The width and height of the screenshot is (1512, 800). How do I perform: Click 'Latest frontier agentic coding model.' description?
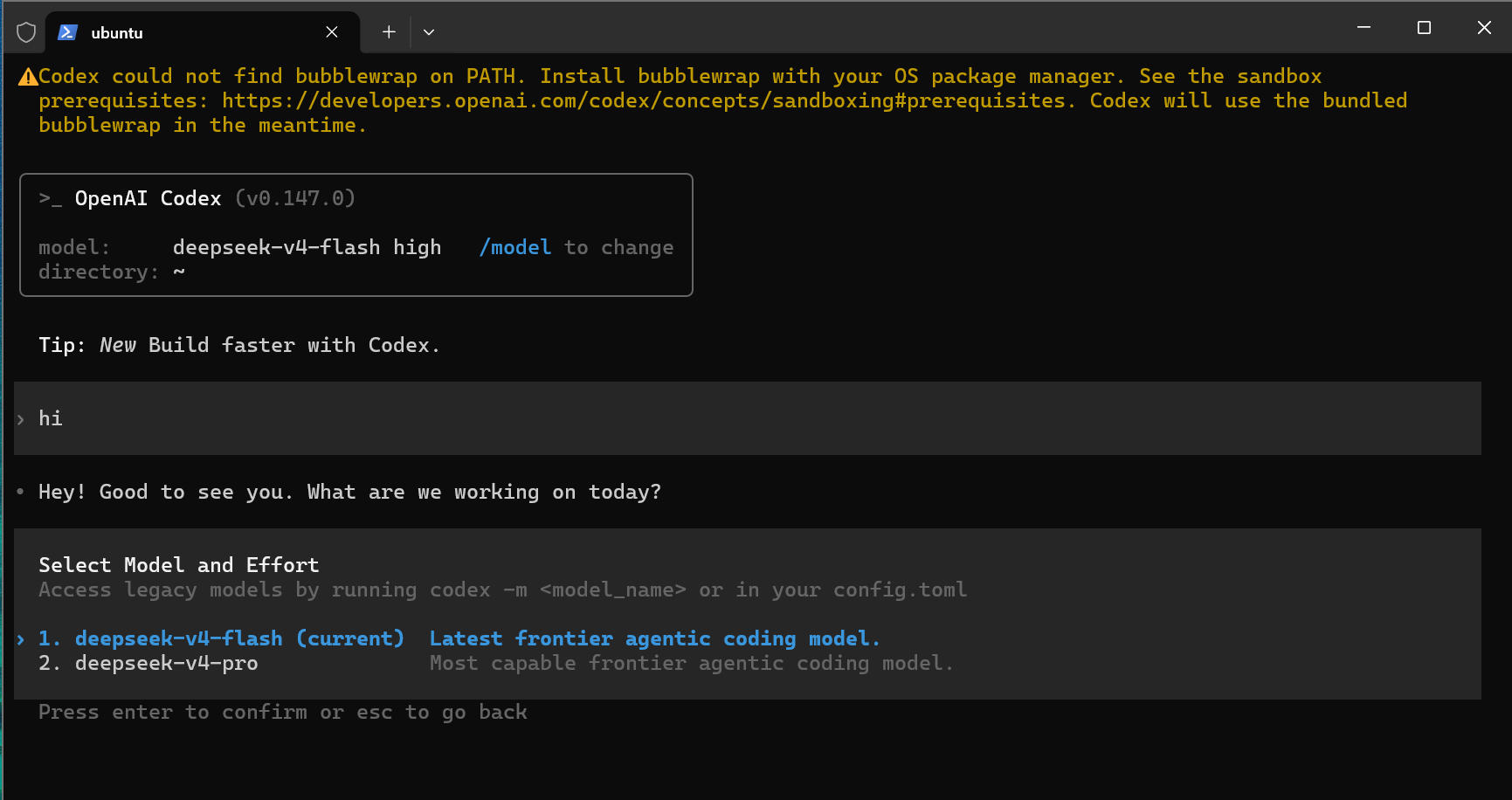(x=654, y=638)
